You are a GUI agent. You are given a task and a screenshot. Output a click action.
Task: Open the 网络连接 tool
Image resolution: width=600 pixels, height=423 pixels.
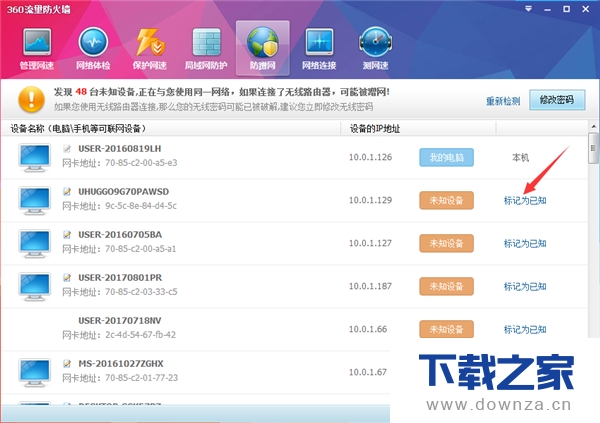(319, 49)
